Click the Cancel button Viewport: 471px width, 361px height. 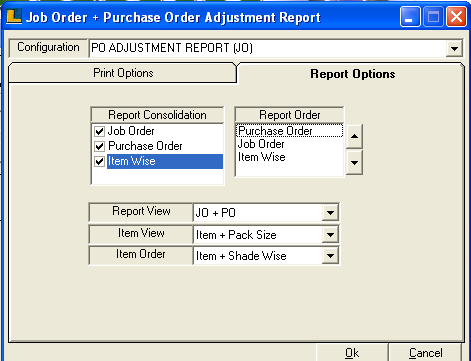pyautogui.click(x=425, y=353)
